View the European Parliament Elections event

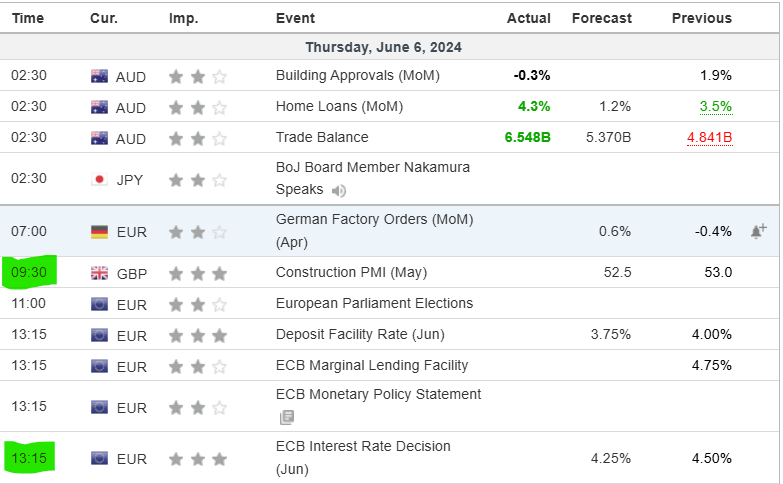[x=374, y=304]
